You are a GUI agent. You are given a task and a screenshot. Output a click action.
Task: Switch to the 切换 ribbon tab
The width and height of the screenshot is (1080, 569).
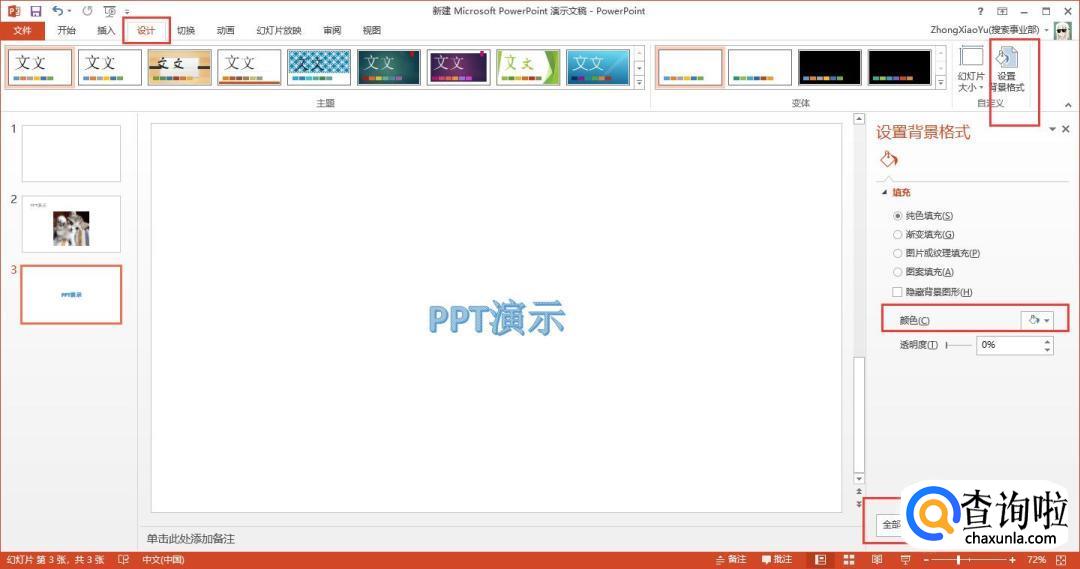(x=186, y=30)
